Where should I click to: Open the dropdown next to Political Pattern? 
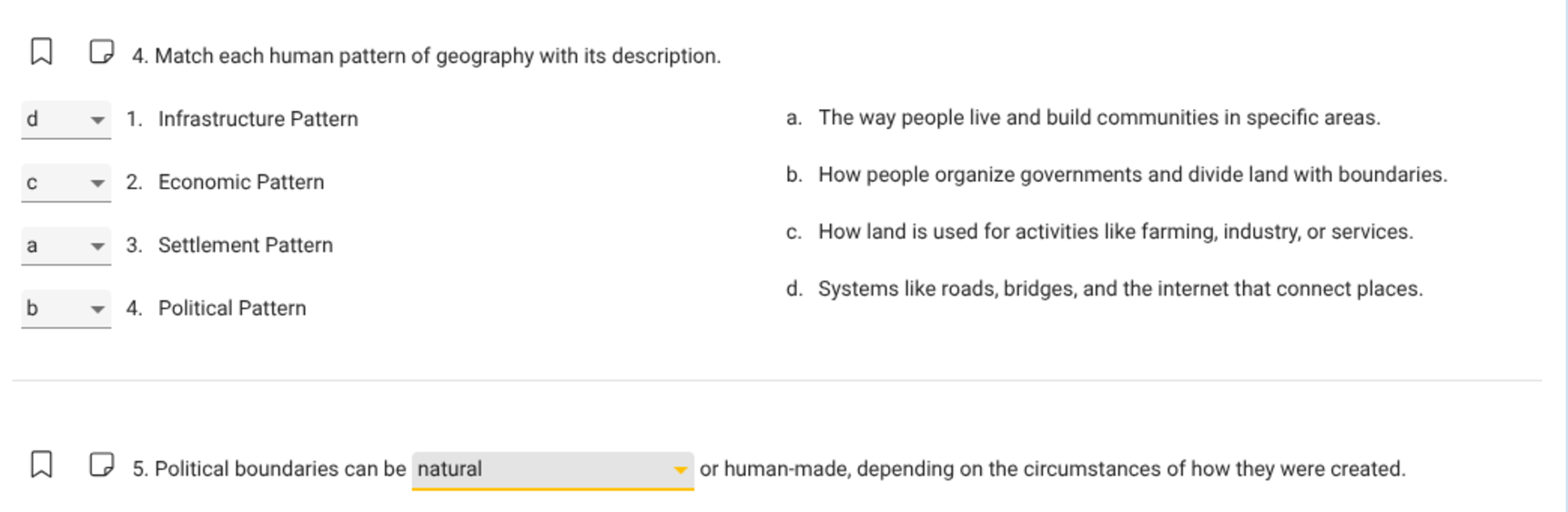click(66, 308)
